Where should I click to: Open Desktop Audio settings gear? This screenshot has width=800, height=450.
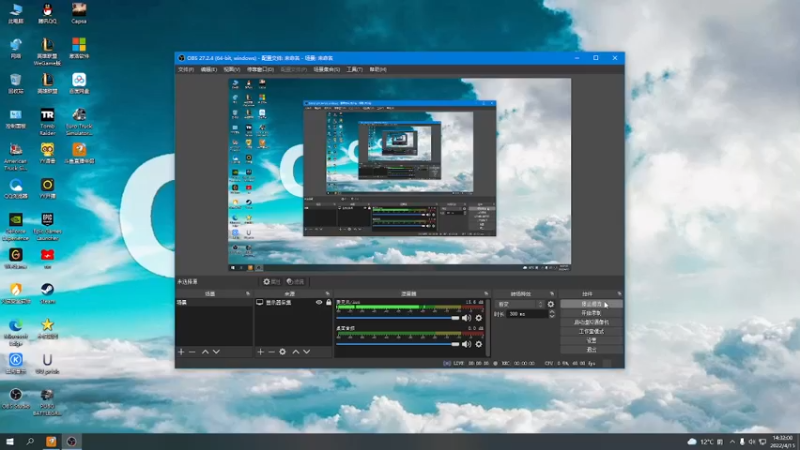[x=479, y=344]
